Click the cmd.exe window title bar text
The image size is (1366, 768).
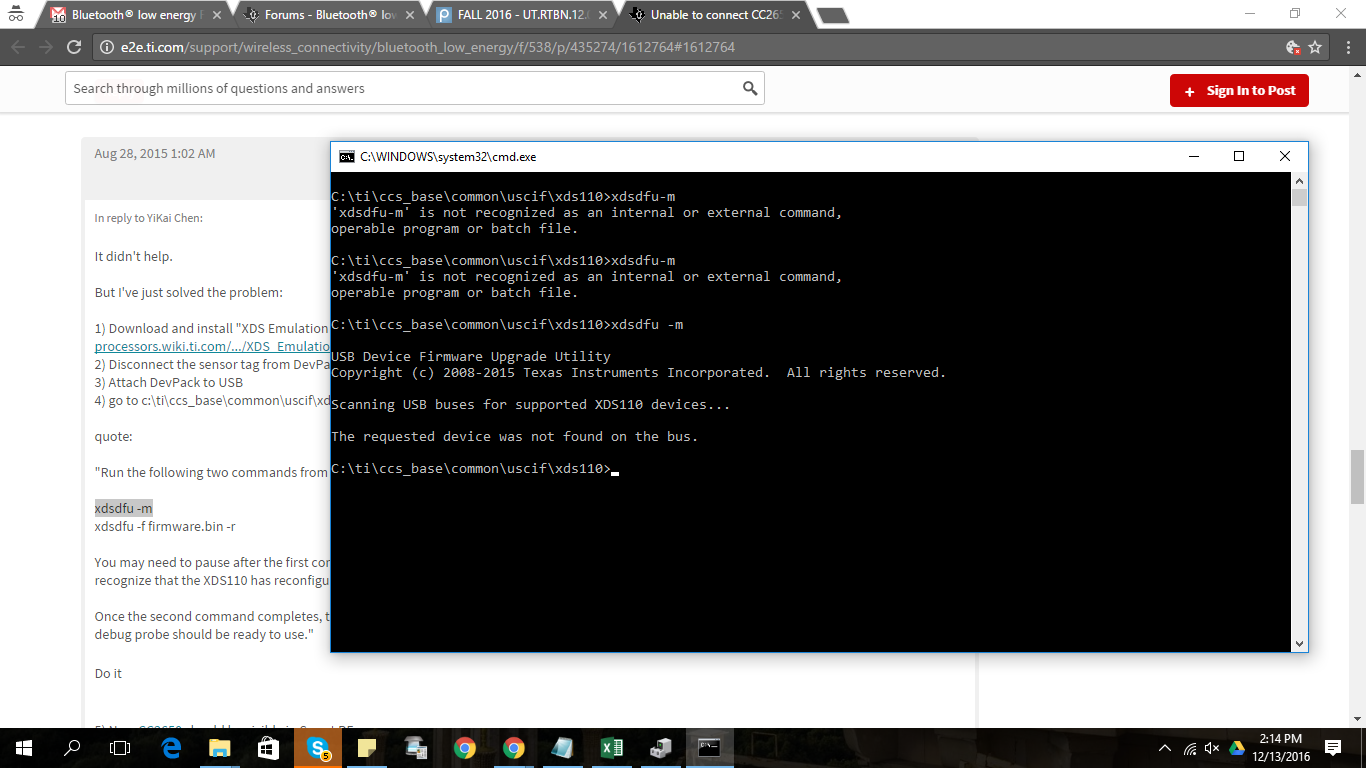[x=448, y=156]
